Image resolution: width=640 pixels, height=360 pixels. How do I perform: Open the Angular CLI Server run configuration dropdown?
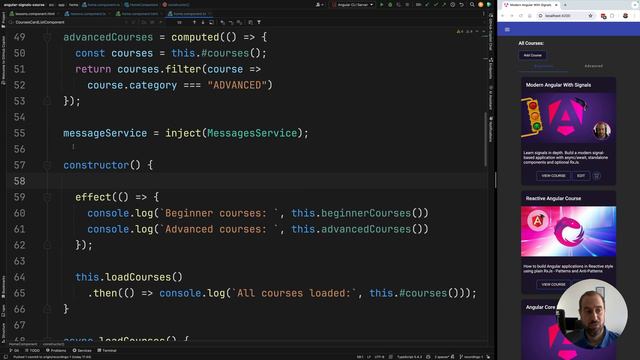click(354, 5)
